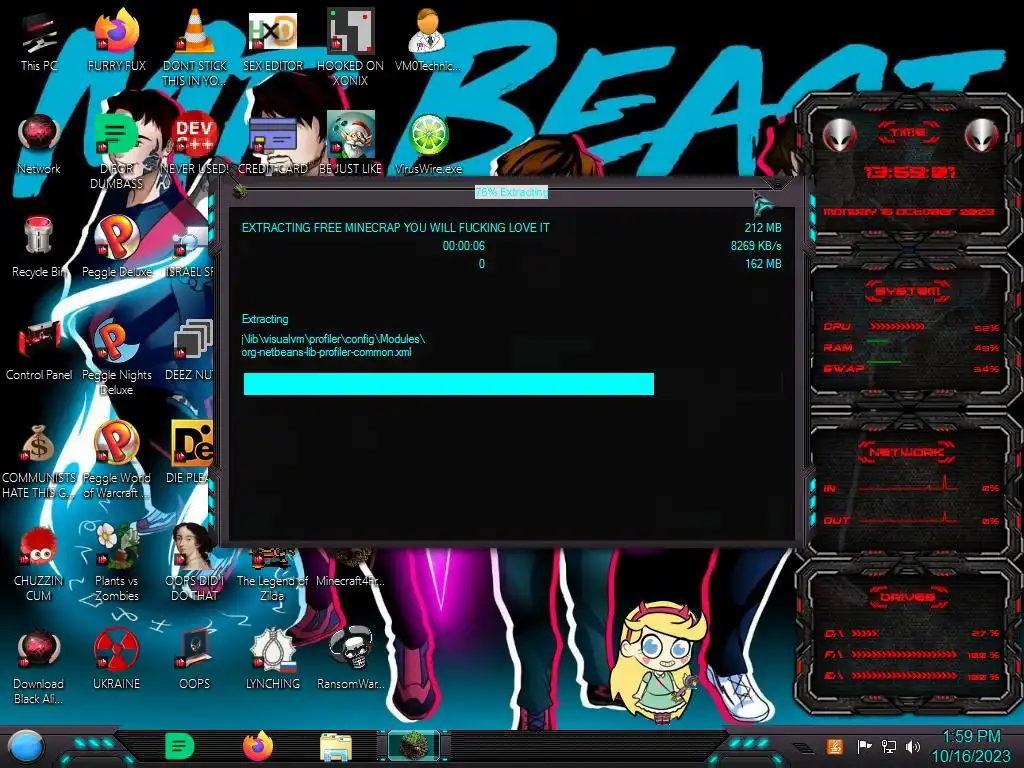Open the green chat app on the taskbar

coord(180,746)
